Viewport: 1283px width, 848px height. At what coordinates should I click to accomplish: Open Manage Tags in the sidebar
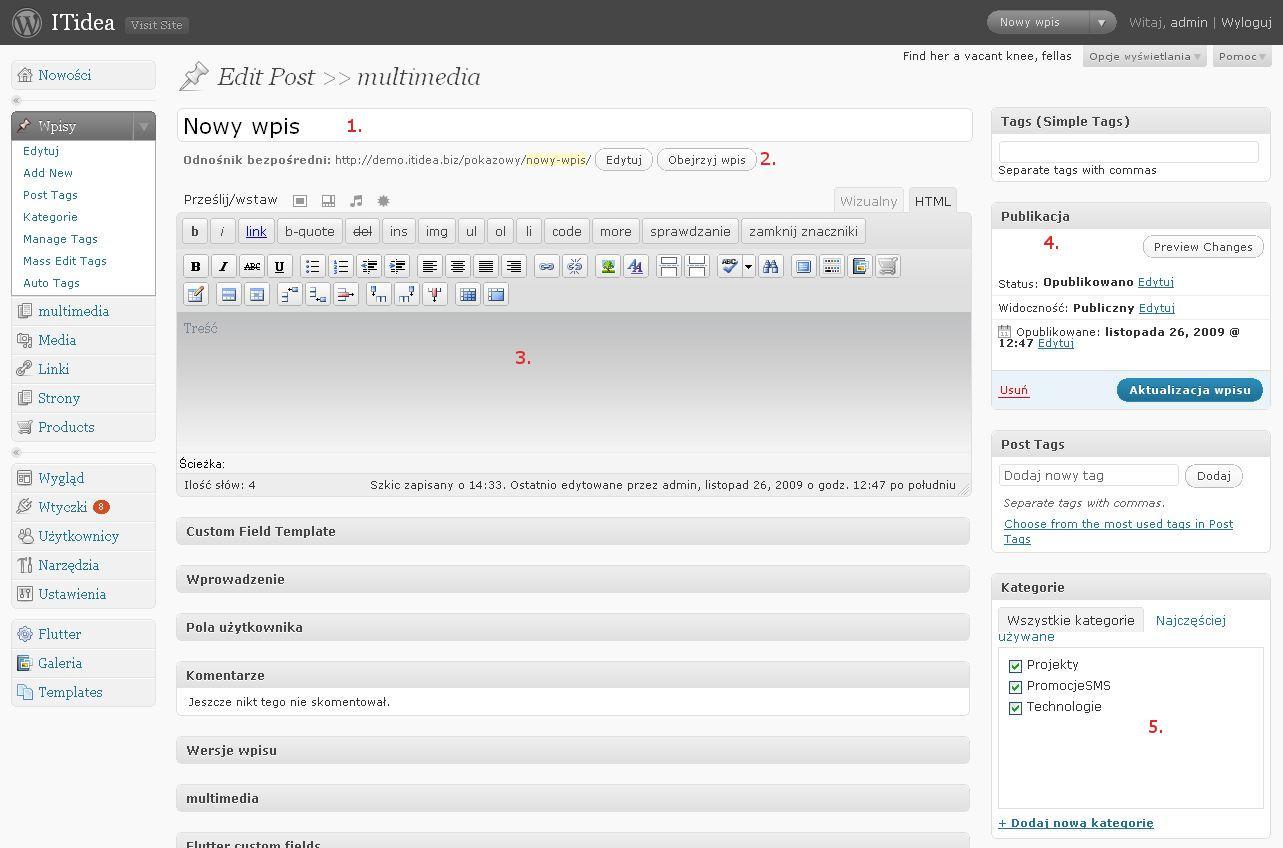tap(60, 239)
